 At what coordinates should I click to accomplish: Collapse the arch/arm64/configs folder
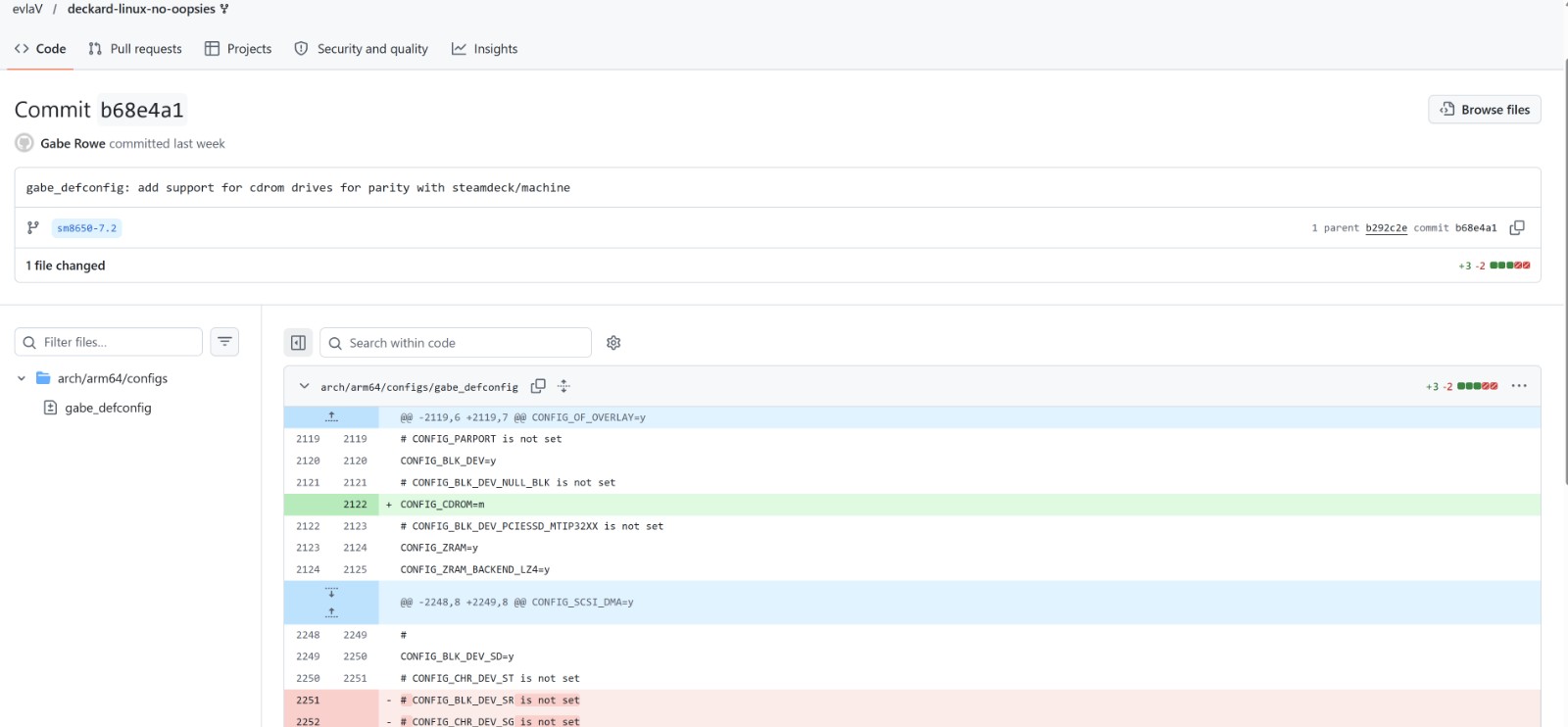click(22, 378)
